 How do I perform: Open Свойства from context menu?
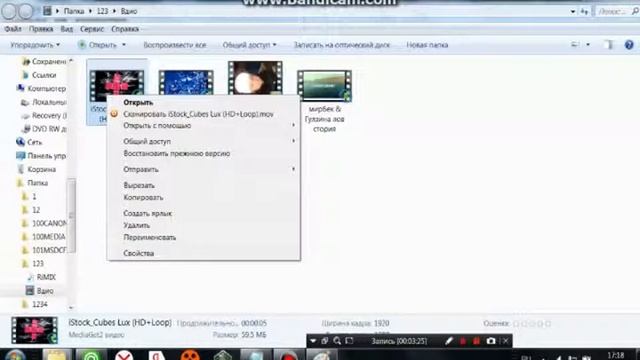coord(138,253)
